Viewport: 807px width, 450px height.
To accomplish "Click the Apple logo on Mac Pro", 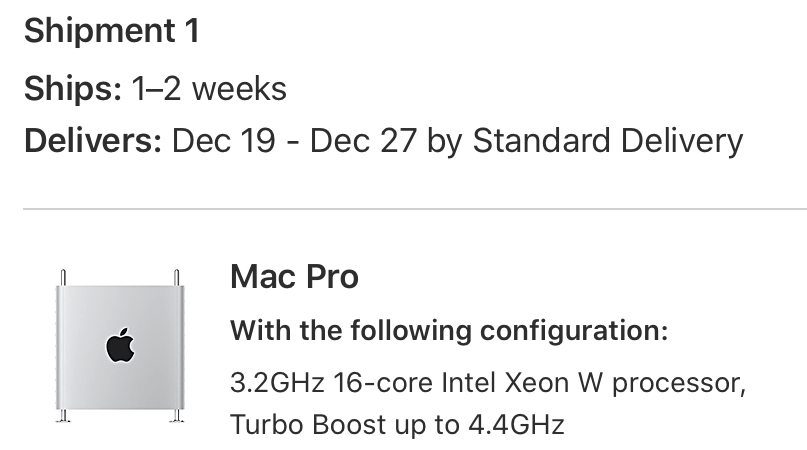I will pyautogui.click(x=120, y=345).
